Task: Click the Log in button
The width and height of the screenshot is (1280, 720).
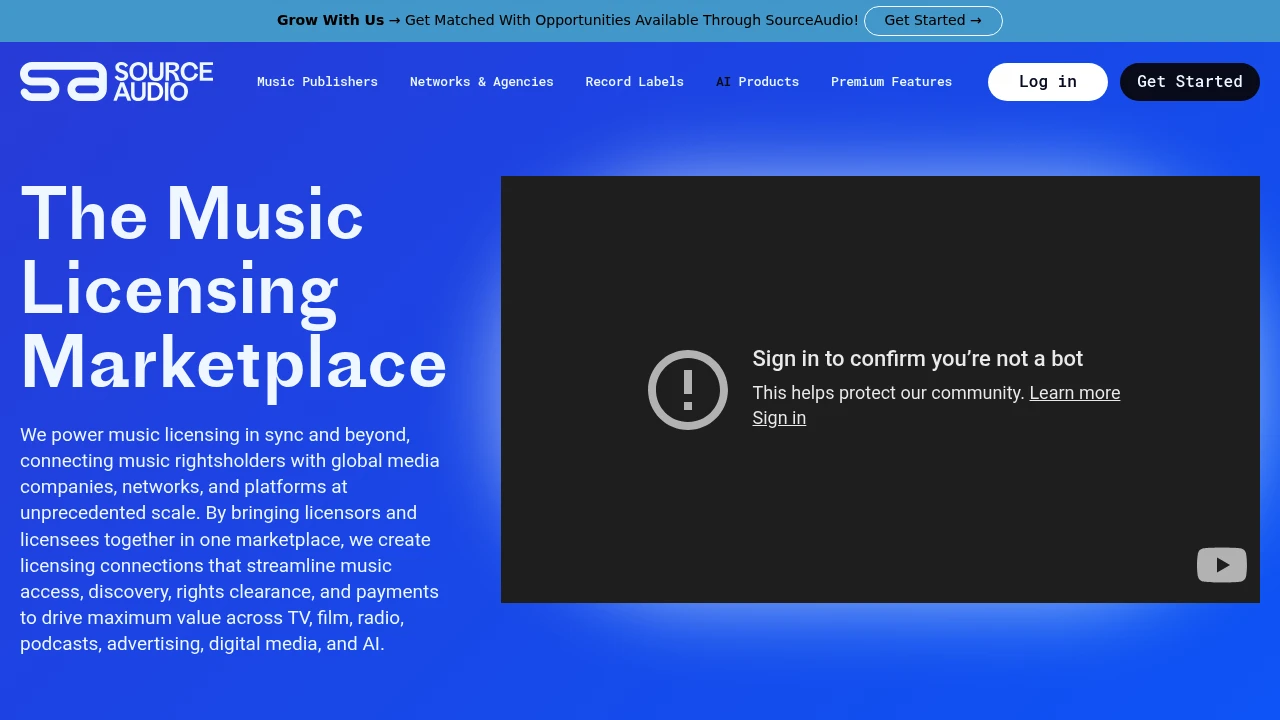Action: [1048, 82]
